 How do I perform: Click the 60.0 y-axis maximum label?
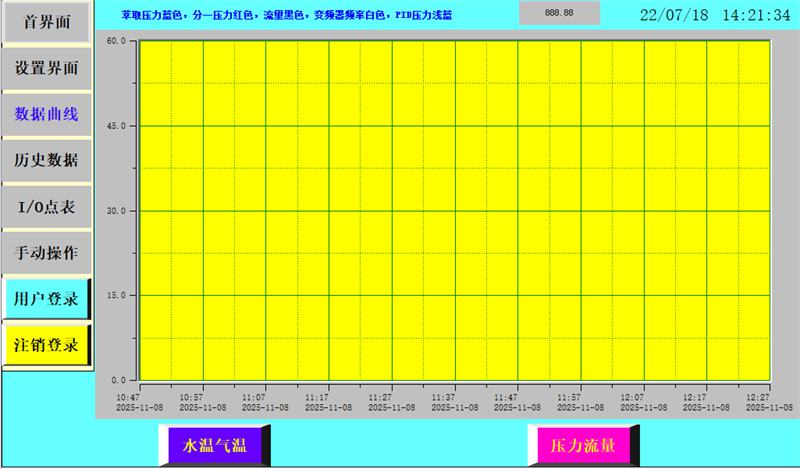[115, 41]
